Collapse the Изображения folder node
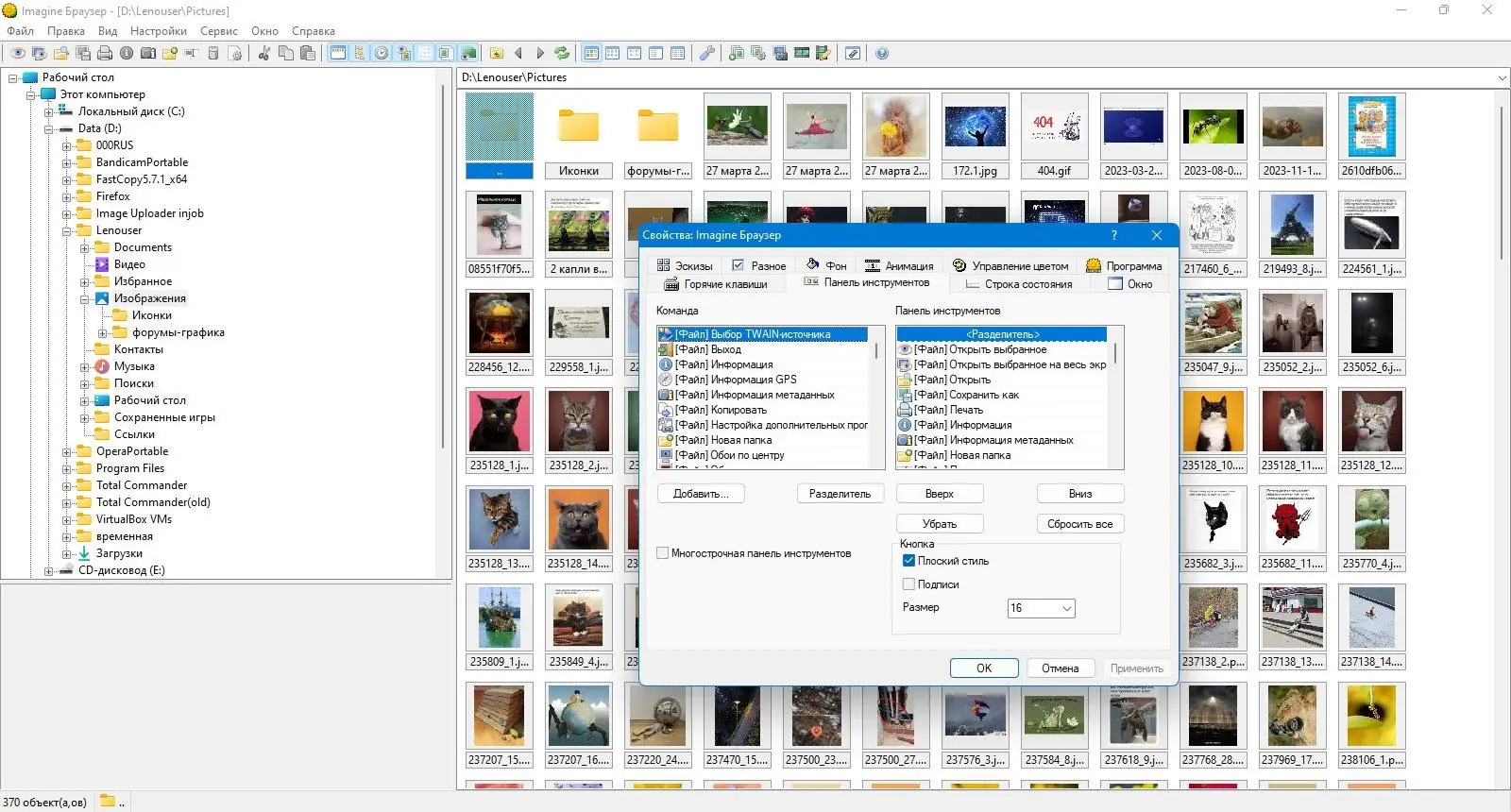Viewport: 1511px width, 812px height. click(85, 299)
